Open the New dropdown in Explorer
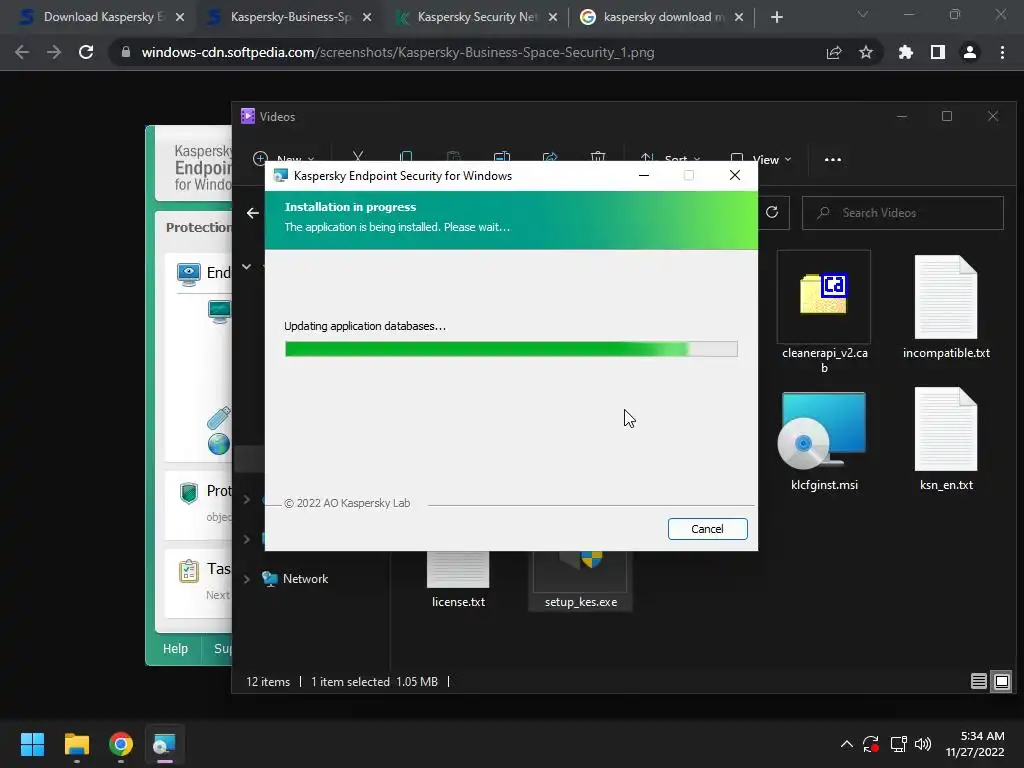The image size is (1024, 768). point(283,157)
